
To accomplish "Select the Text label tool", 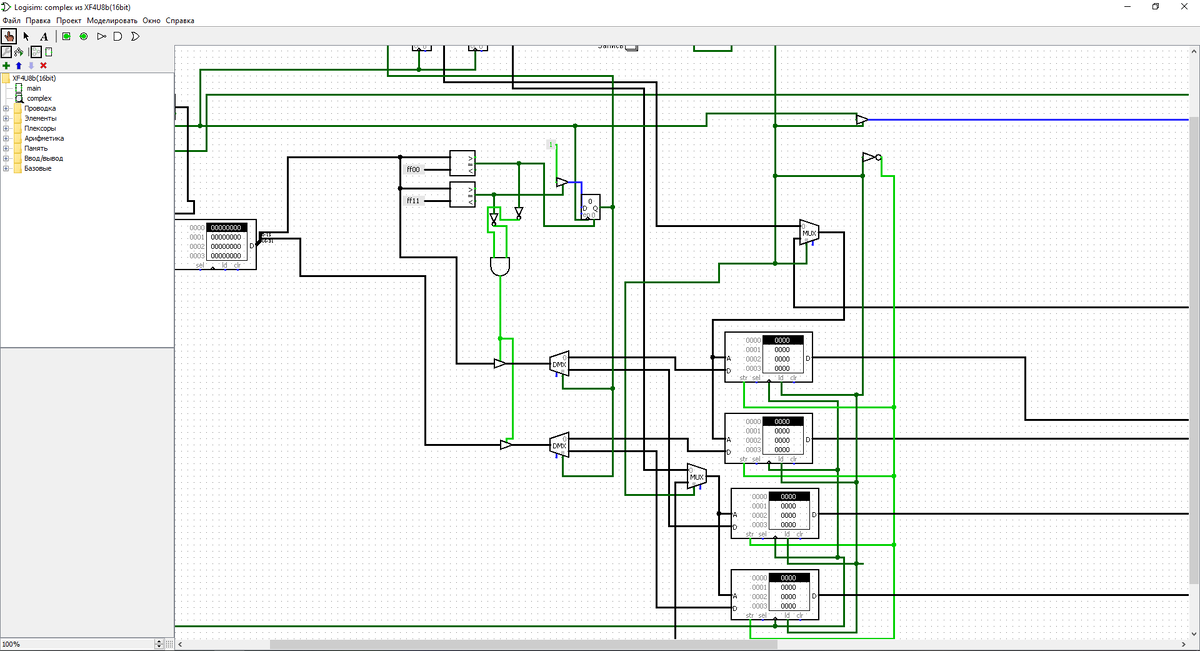I will 44,36.
